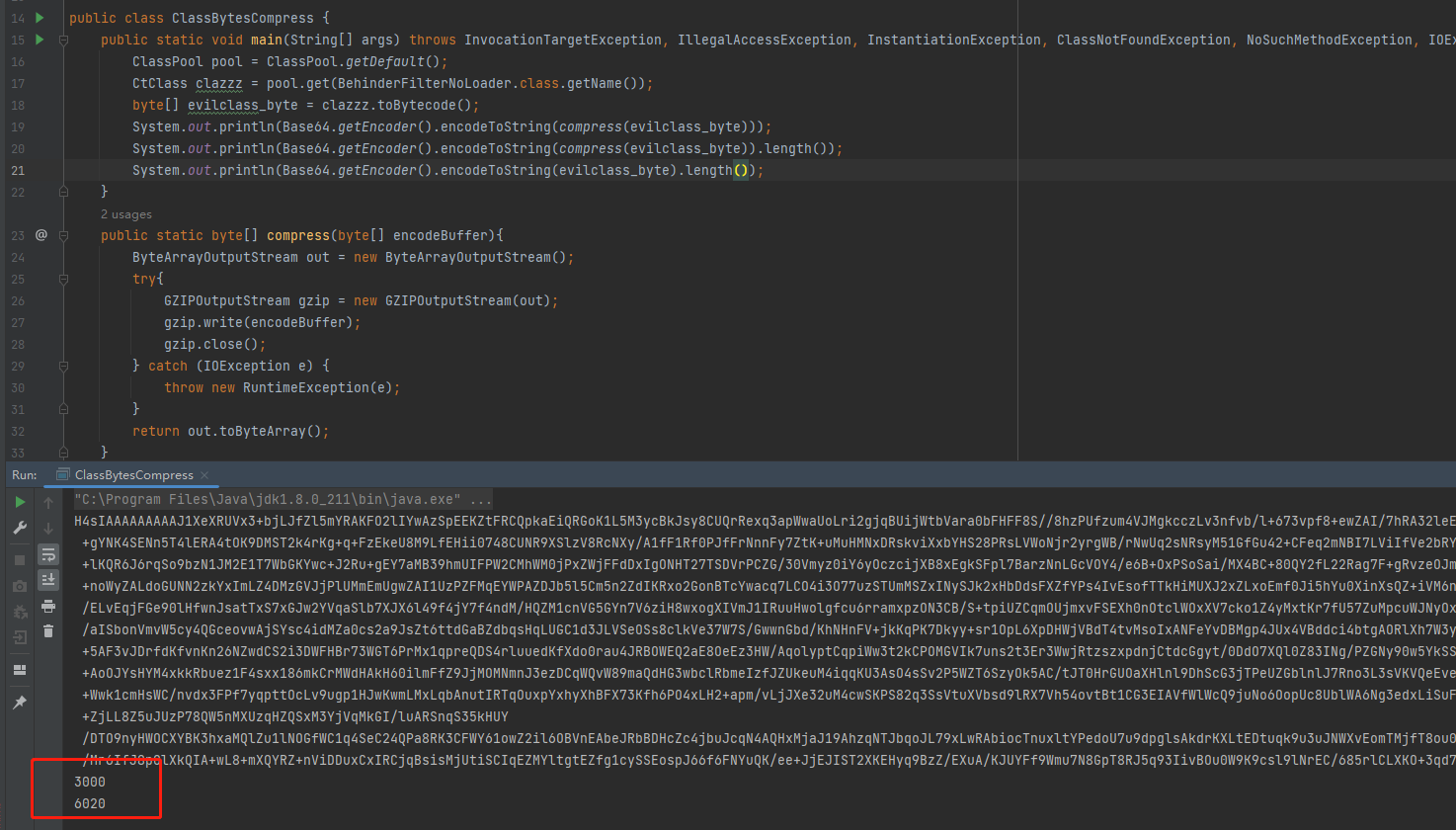This screenshot has width=1456, height=830.
Task: Click first console output line starting H4sIAAAA
Action: click(765, 521)
